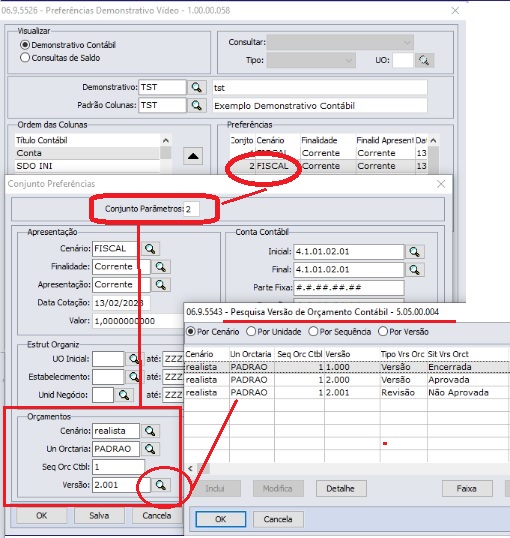Image resolution: width=510 pixels, height=538 pixels.
Task: Click Salva in Conjunto Preferências dialog
Action: pos(99,516)
